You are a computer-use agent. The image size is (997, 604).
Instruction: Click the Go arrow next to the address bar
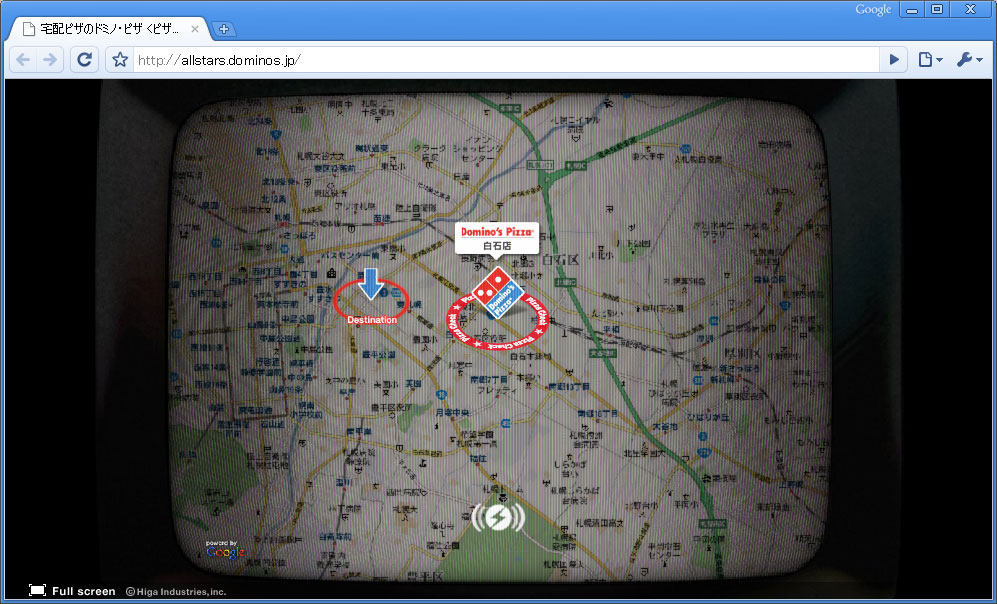pos(893,60)
